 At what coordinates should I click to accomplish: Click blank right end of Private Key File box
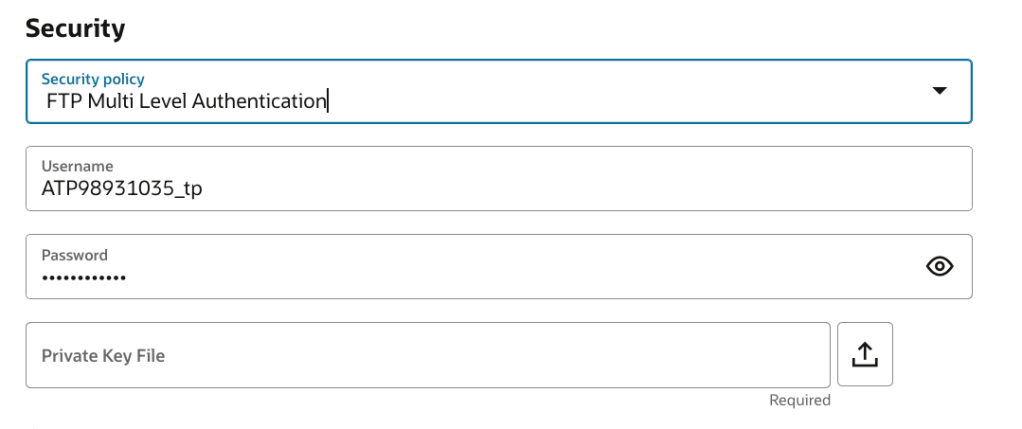click(780, 355)
